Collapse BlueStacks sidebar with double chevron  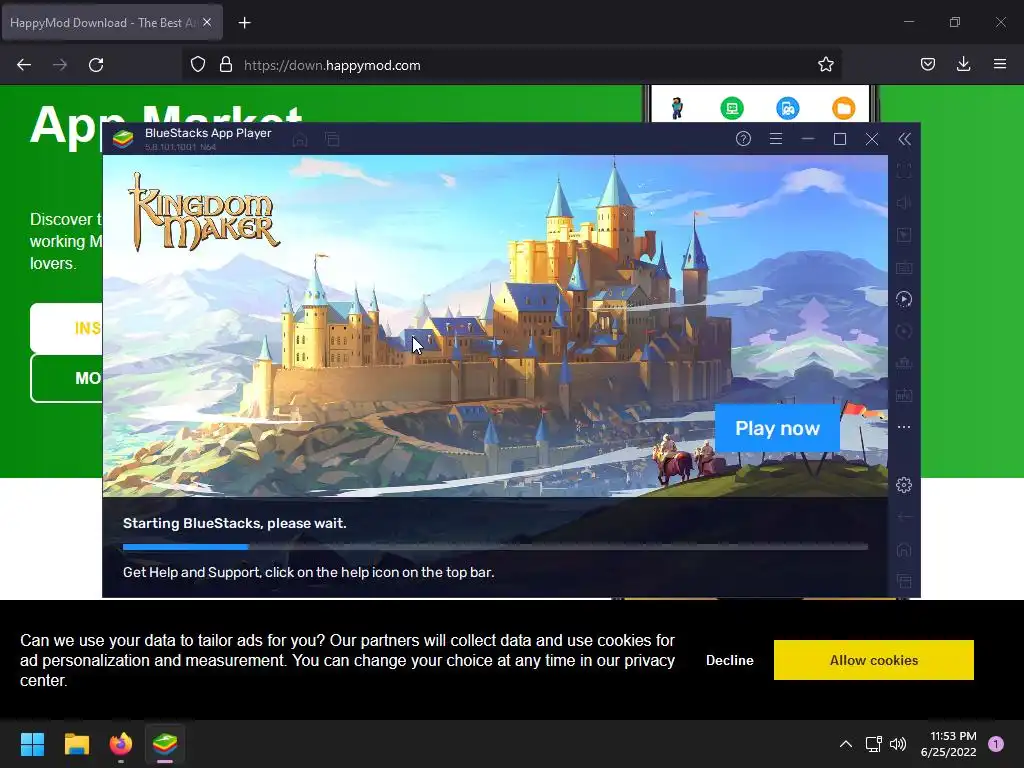pos(904,138)
